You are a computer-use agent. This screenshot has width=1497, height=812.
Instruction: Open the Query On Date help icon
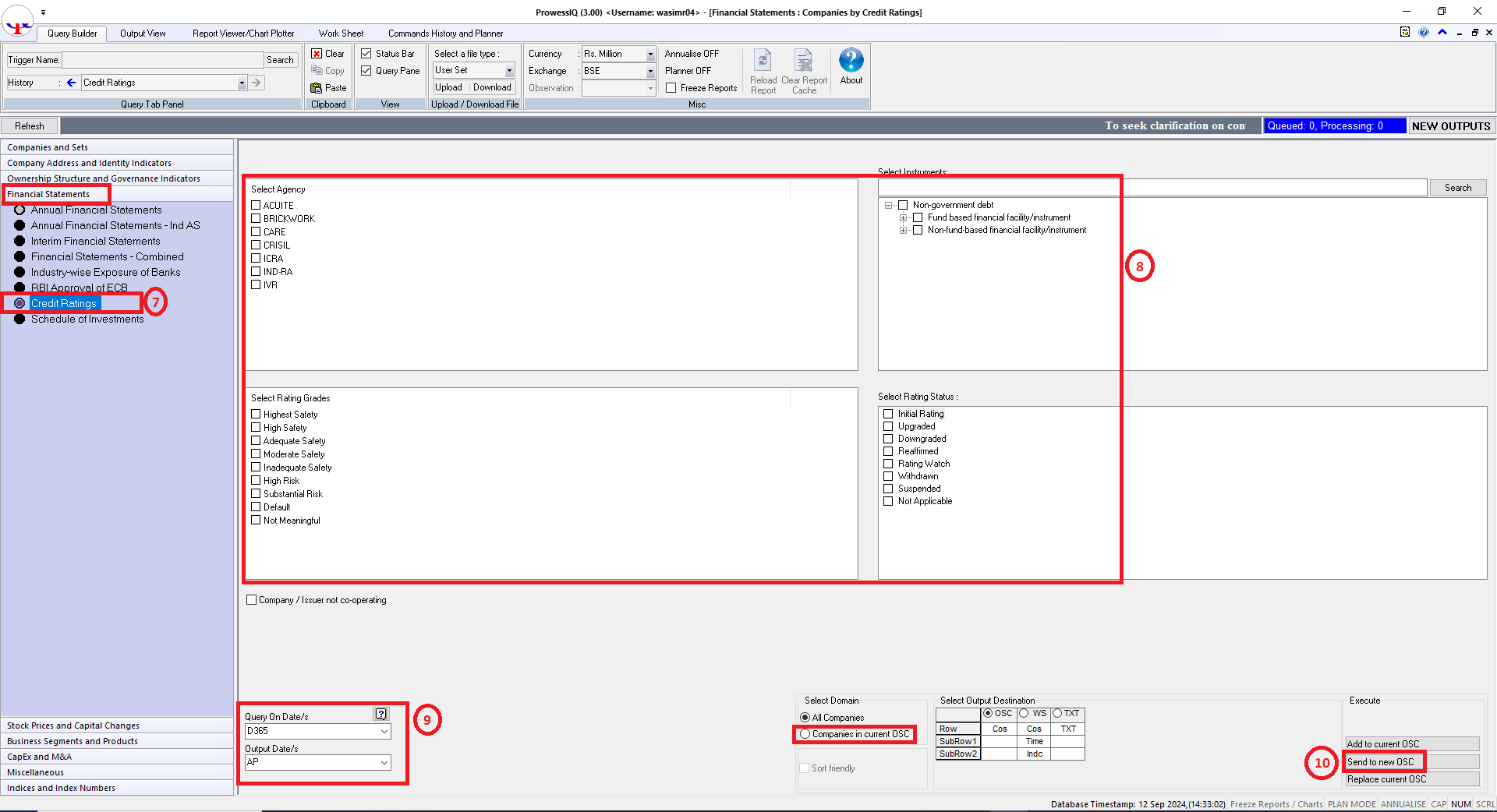click(x=380, y=714)
